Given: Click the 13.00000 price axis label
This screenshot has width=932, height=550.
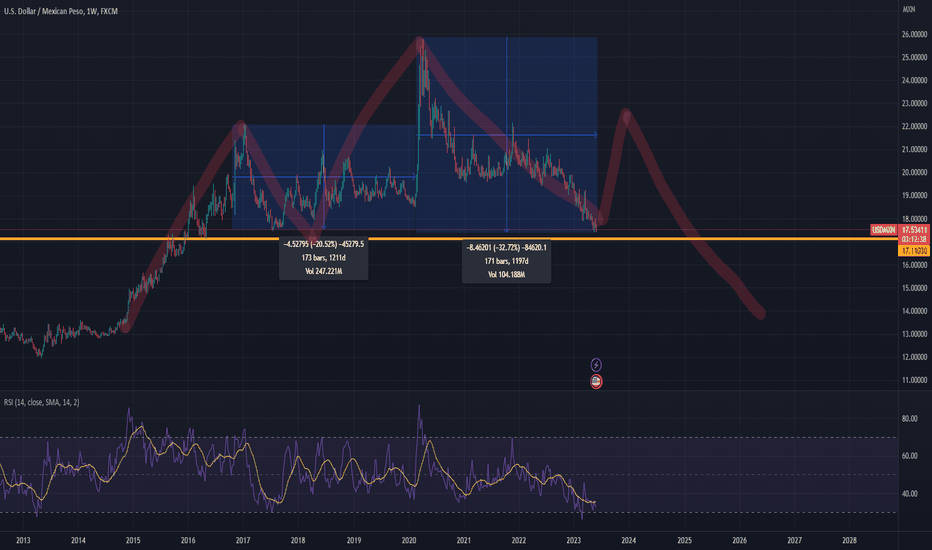Looking at the screenshot, I should click(914, 334).
